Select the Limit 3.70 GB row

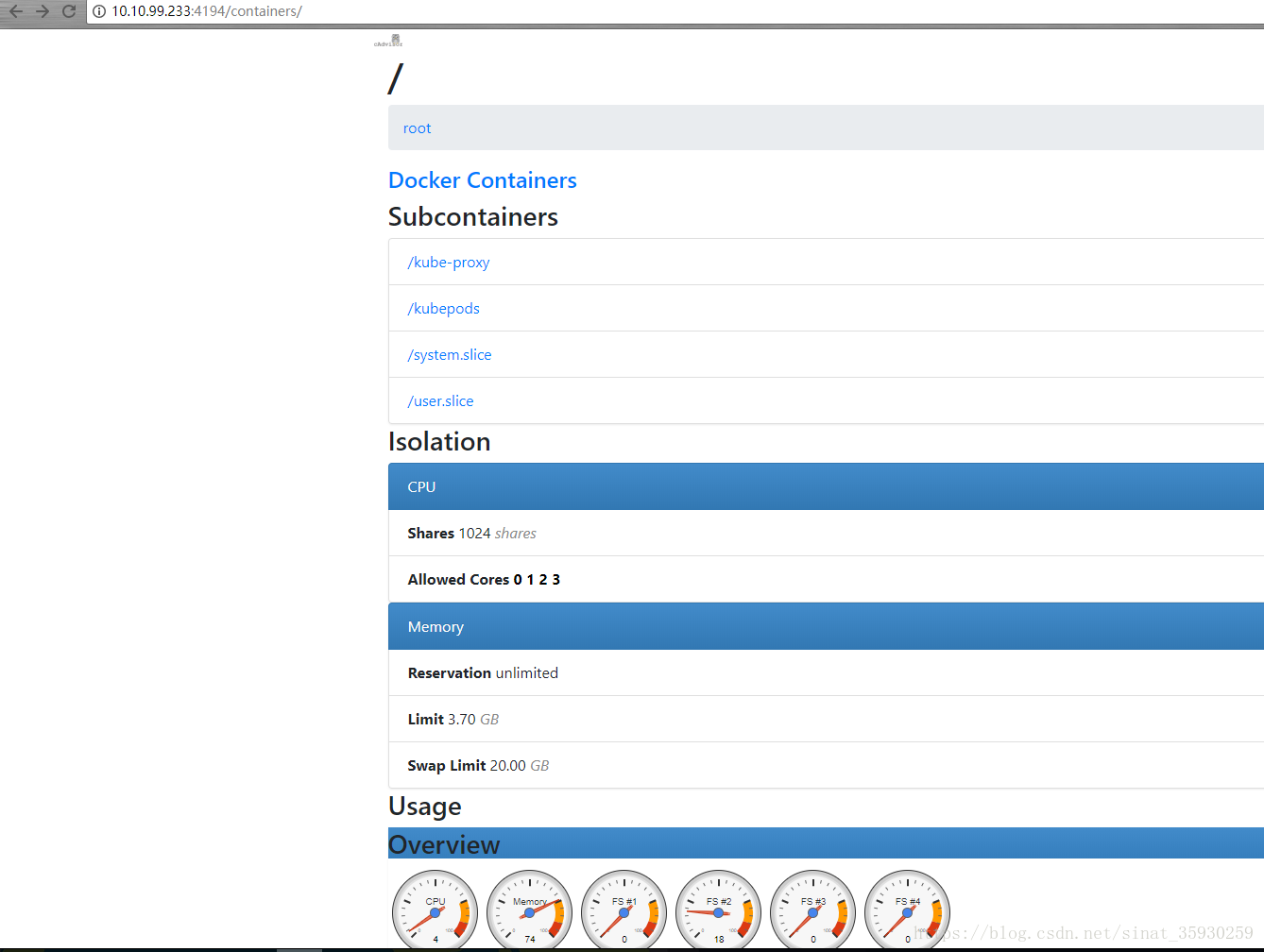826,720
